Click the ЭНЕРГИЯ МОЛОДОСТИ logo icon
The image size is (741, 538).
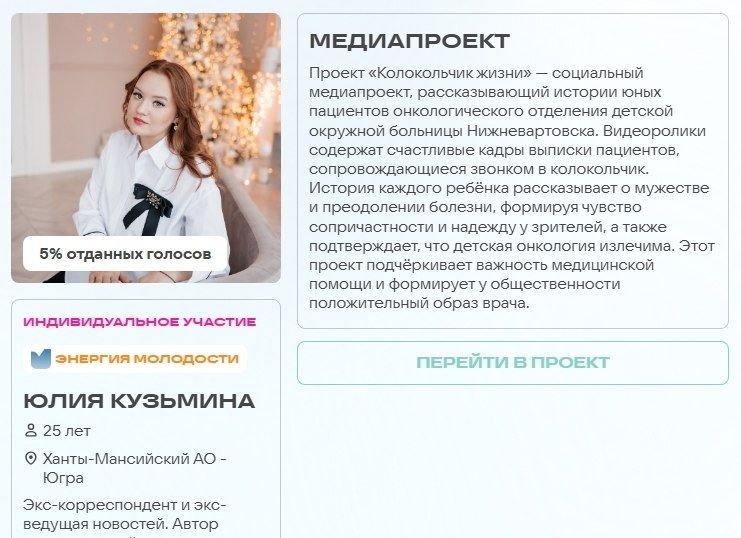coord(41,359)
